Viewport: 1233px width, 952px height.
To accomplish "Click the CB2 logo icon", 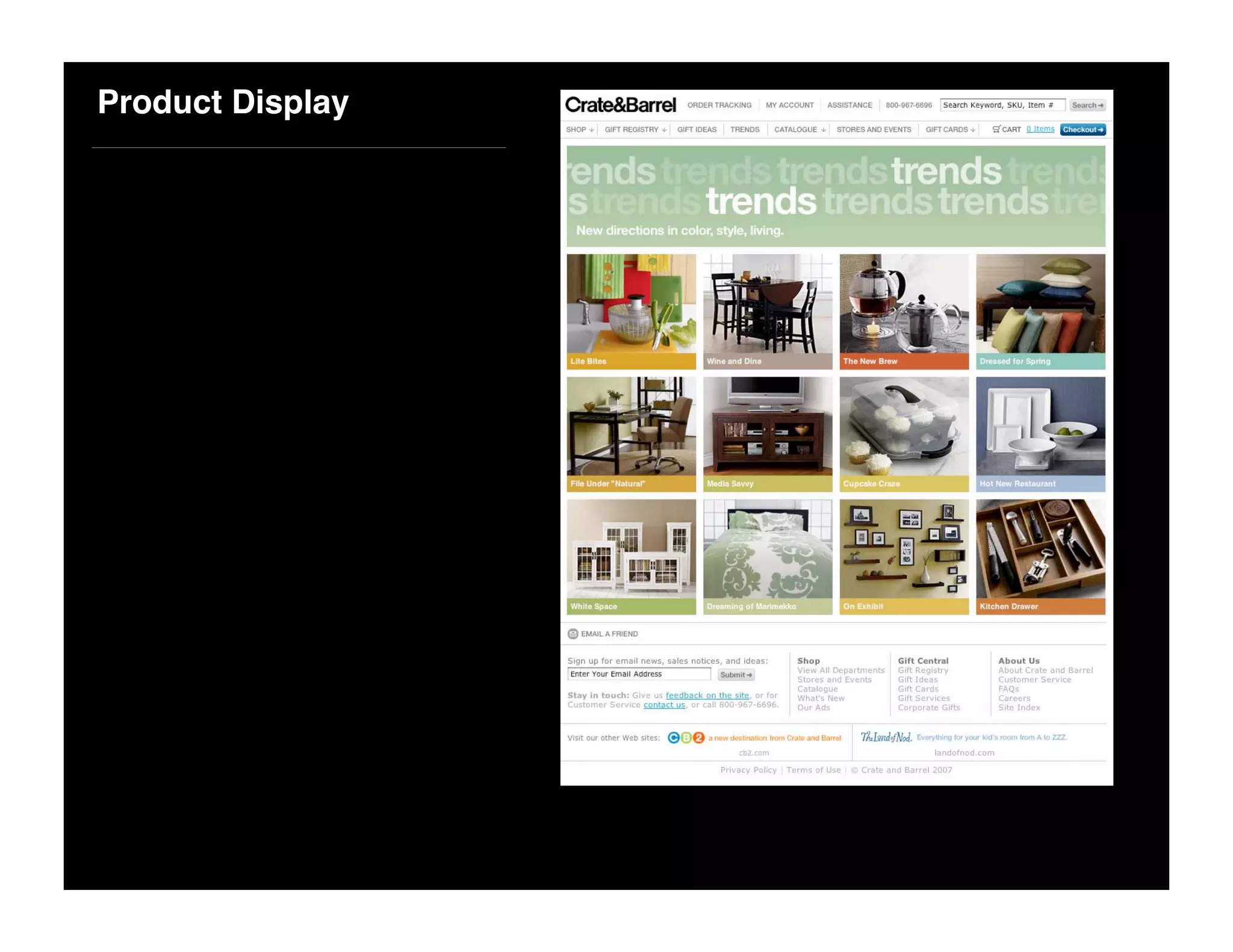I will tap(686, 738).
